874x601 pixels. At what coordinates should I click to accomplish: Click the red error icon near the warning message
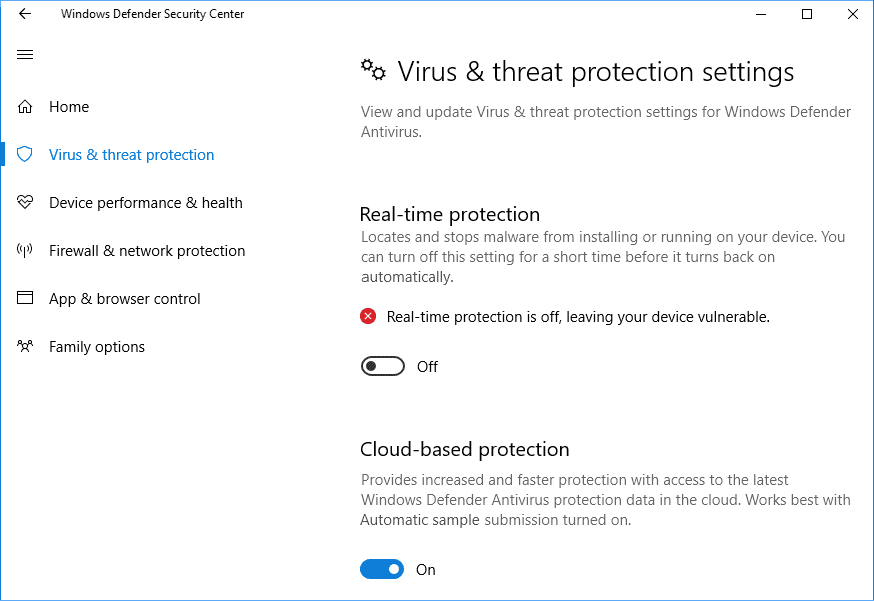pyautogui.click(x=368, y=316)
